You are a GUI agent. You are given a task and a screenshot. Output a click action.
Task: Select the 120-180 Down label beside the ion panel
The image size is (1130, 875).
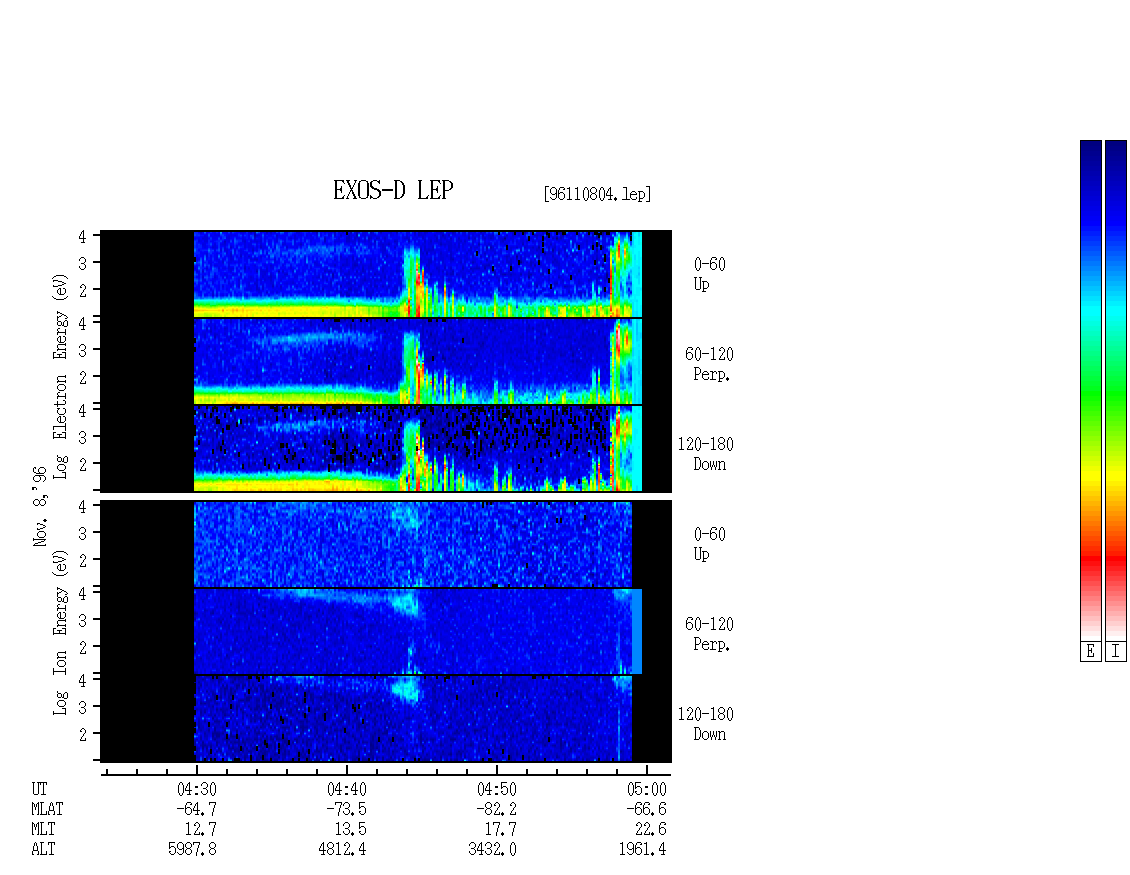[x=706, y=724]
